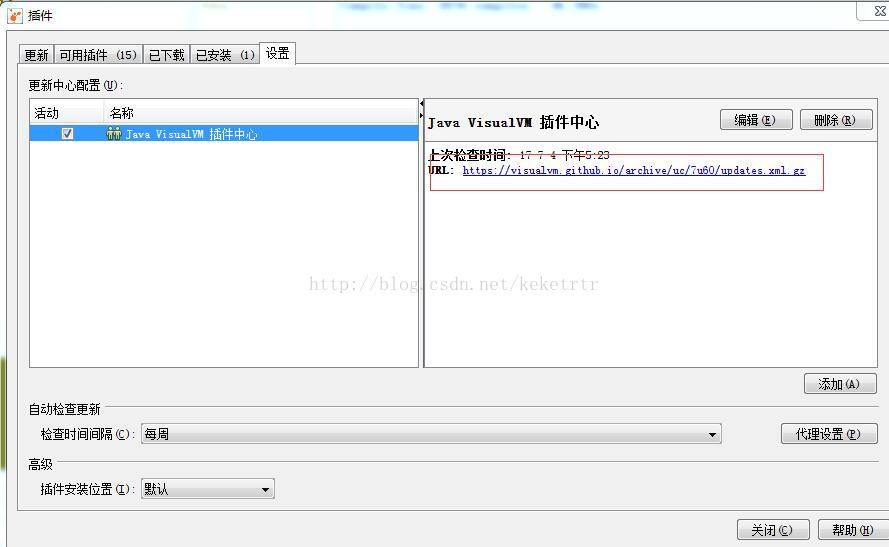Screen dimensions: 889x547
Task: Open 代理设置(P) proxy settings
Action: [x=829, y=434]
